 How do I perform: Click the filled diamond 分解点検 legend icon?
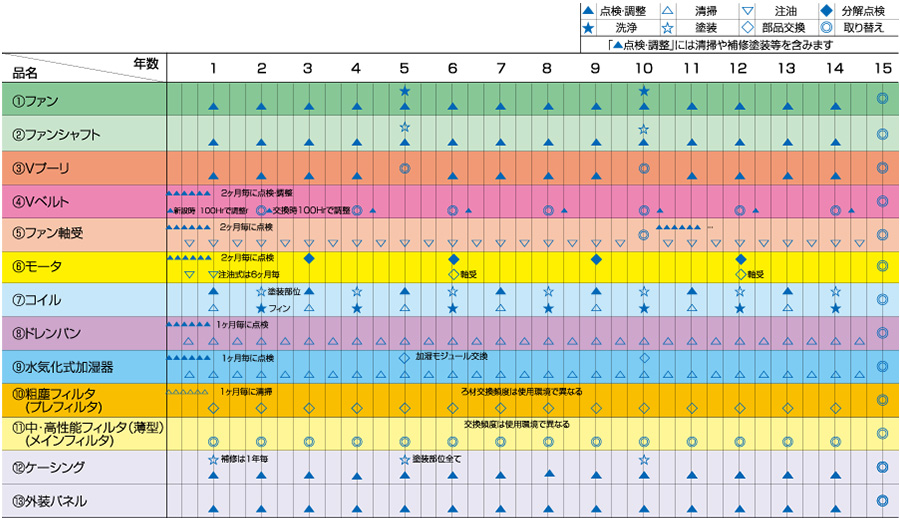pos(827,10)
